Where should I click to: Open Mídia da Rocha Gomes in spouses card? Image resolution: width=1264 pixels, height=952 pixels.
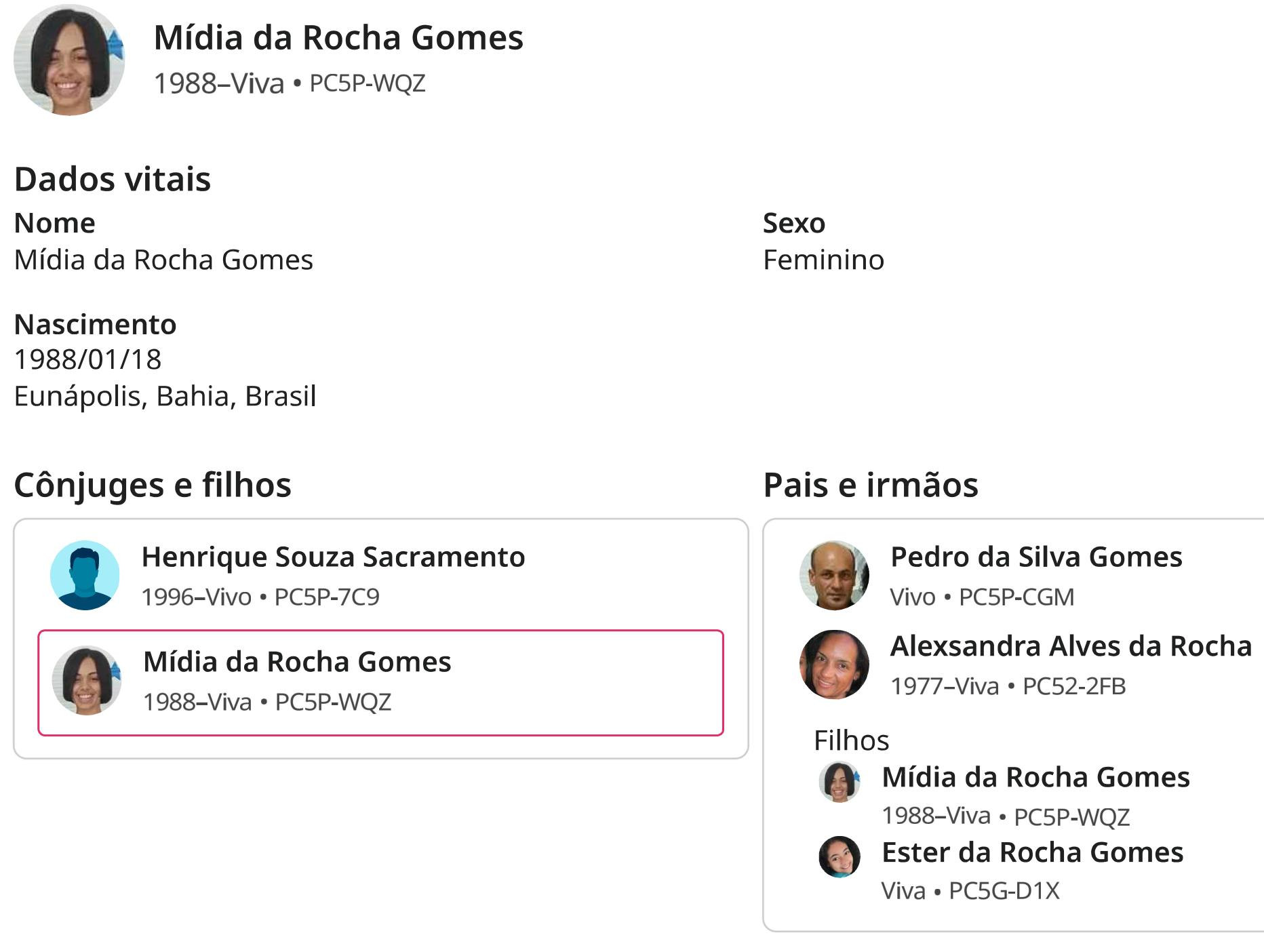click(297, 662)
